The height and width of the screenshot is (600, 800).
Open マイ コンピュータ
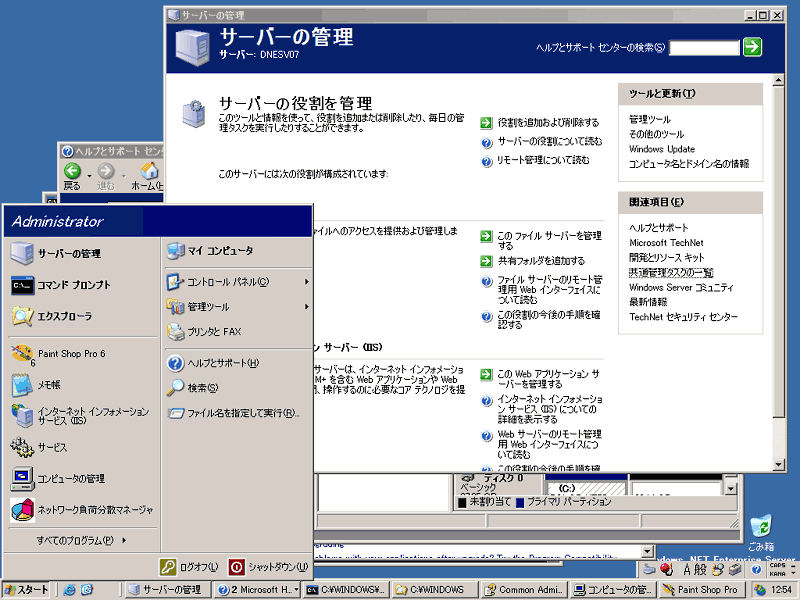coord(215,252)
